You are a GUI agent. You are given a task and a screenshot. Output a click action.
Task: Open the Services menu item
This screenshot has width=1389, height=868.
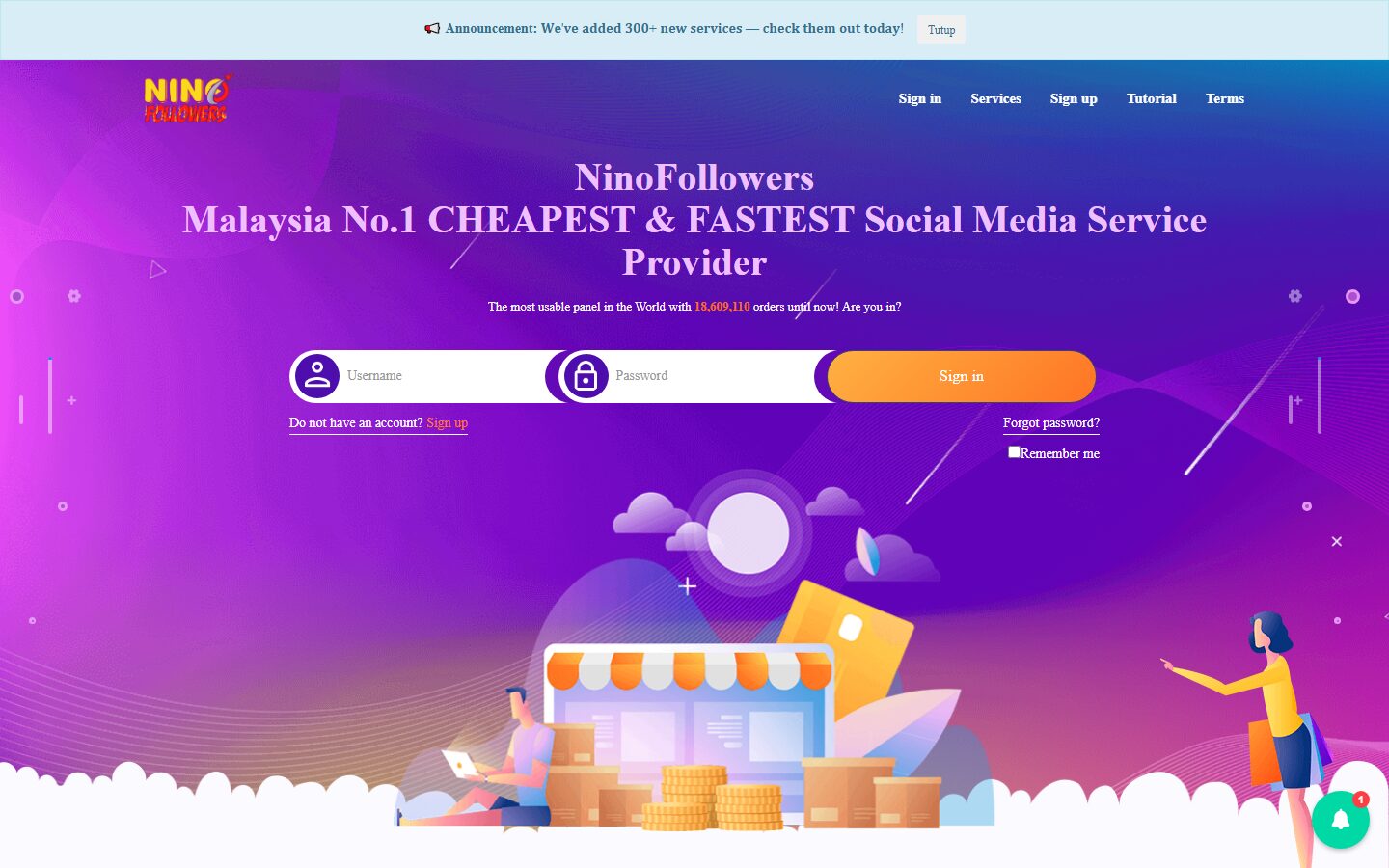pos(995,98)
